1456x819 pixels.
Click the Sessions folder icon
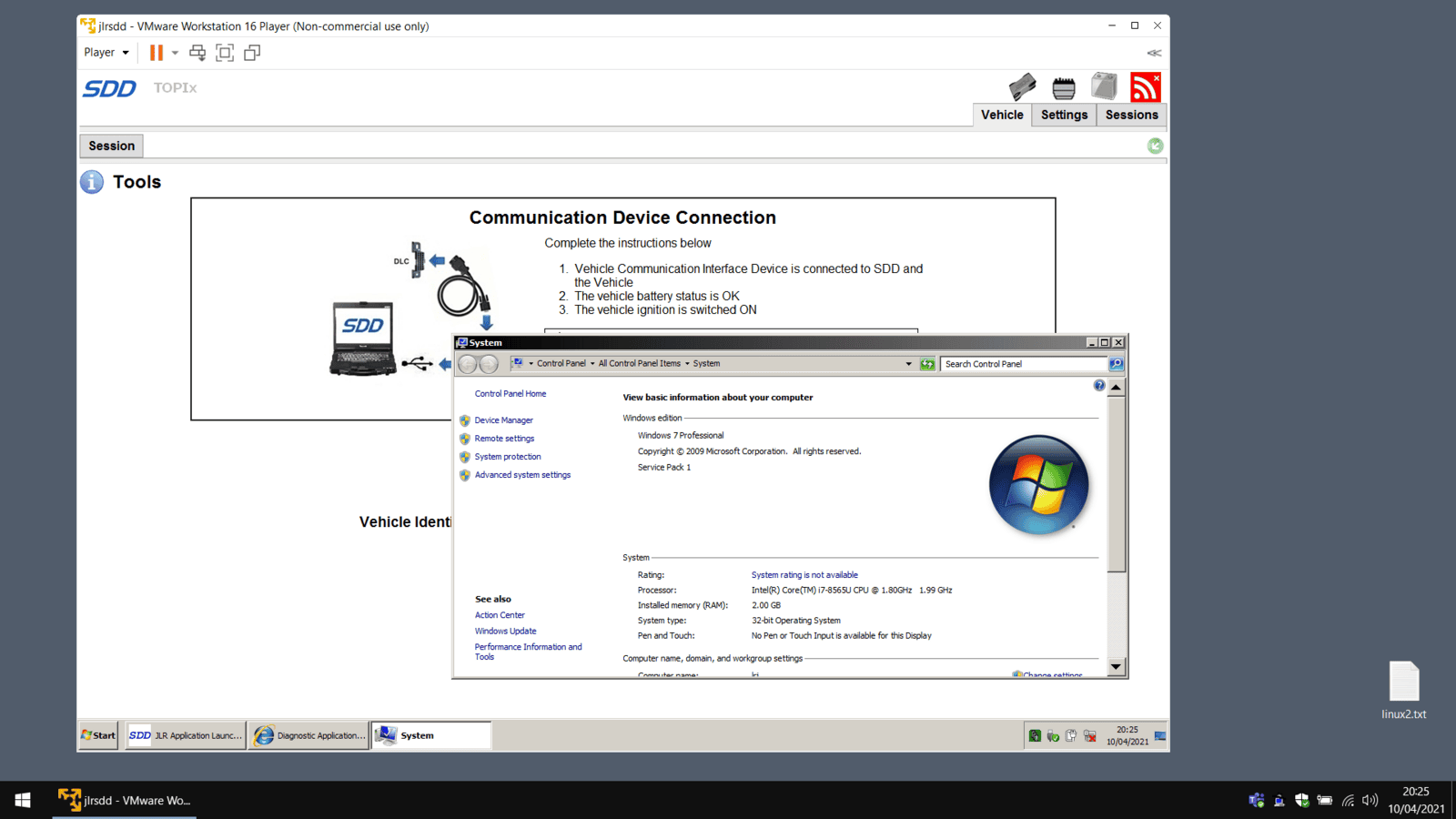pos(1104,86)
